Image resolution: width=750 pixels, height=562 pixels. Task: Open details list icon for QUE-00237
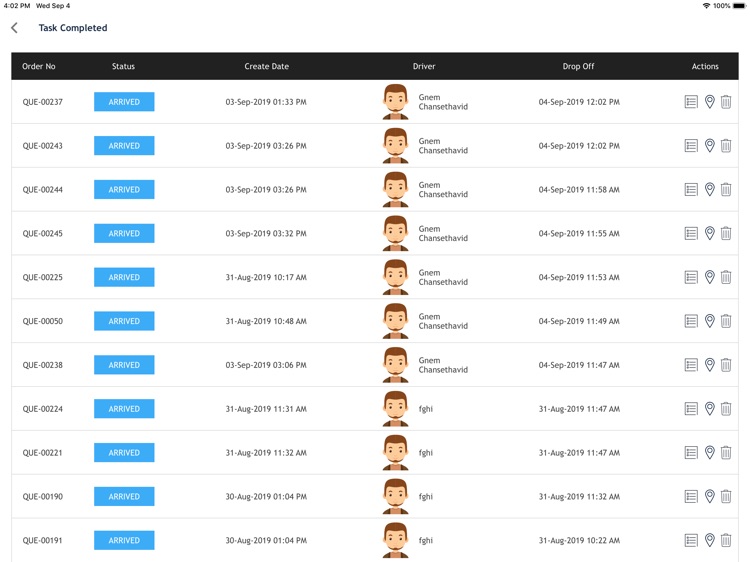point(691,102)
